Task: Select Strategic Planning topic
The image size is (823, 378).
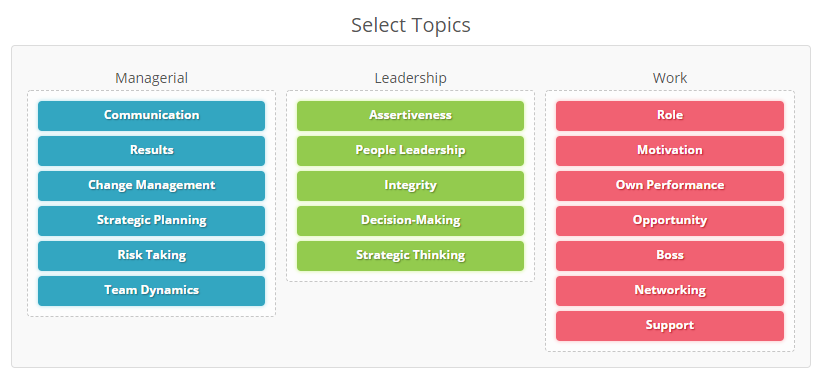Action: 151,220
